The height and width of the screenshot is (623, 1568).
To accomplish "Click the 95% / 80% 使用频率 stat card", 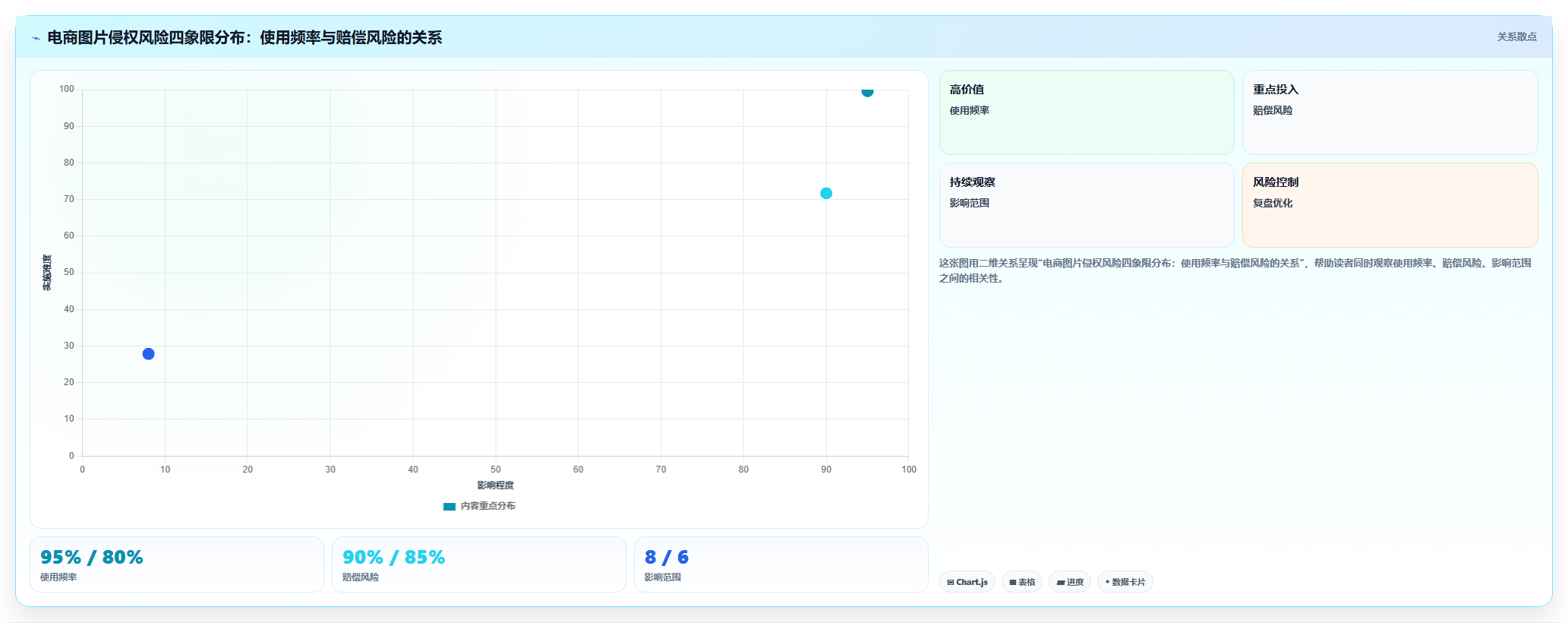I will (177, 564).
